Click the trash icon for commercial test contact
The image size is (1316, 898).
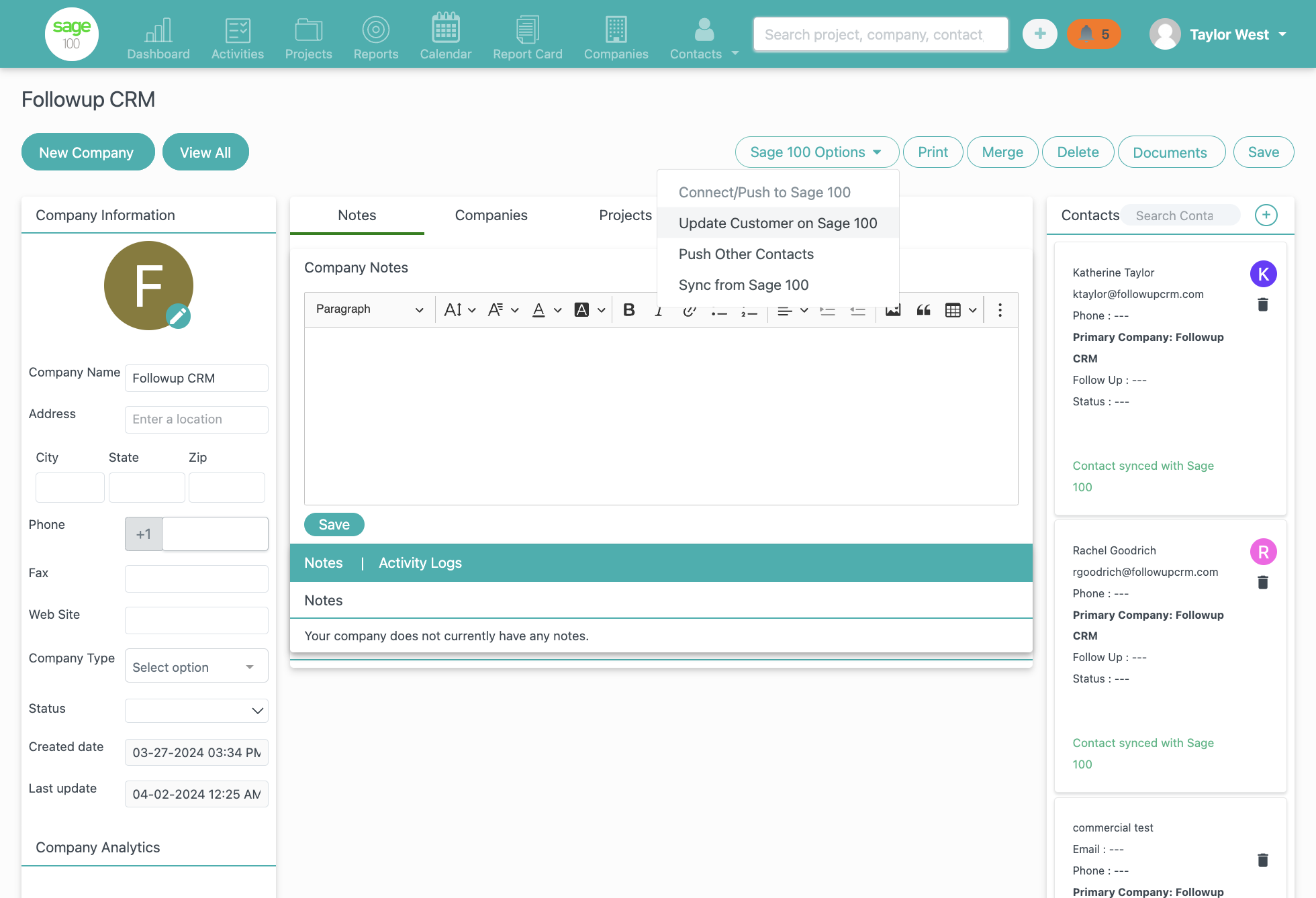click(1263, 860)
